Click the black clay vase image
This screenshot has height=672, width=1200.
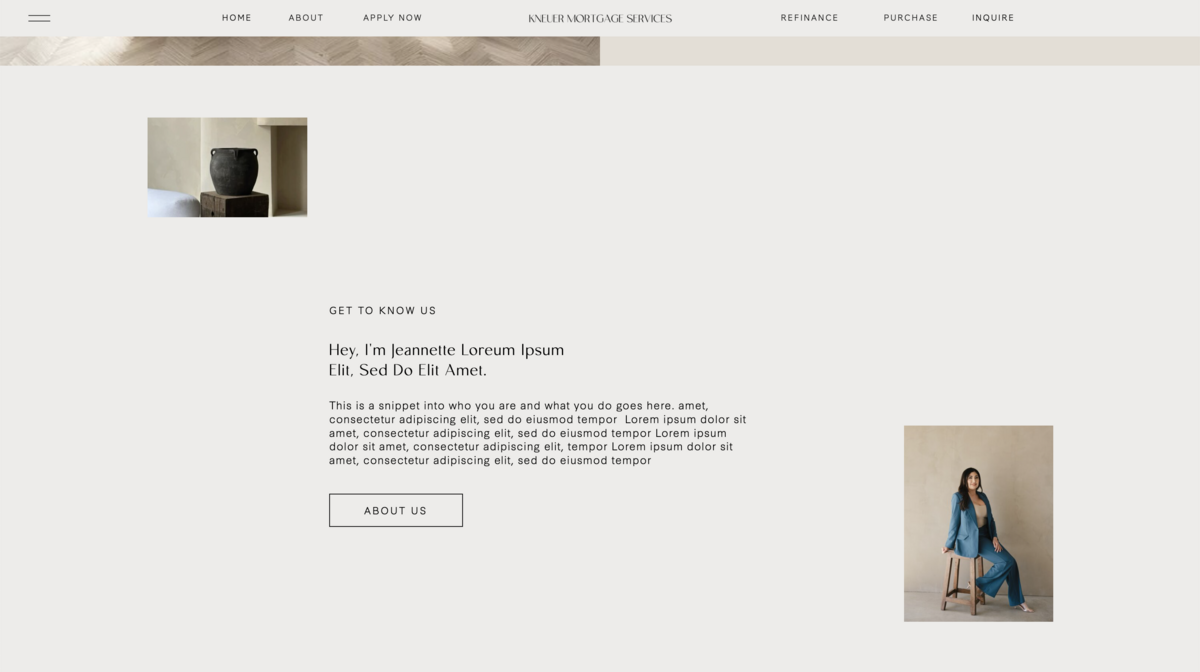click(227, 167)
